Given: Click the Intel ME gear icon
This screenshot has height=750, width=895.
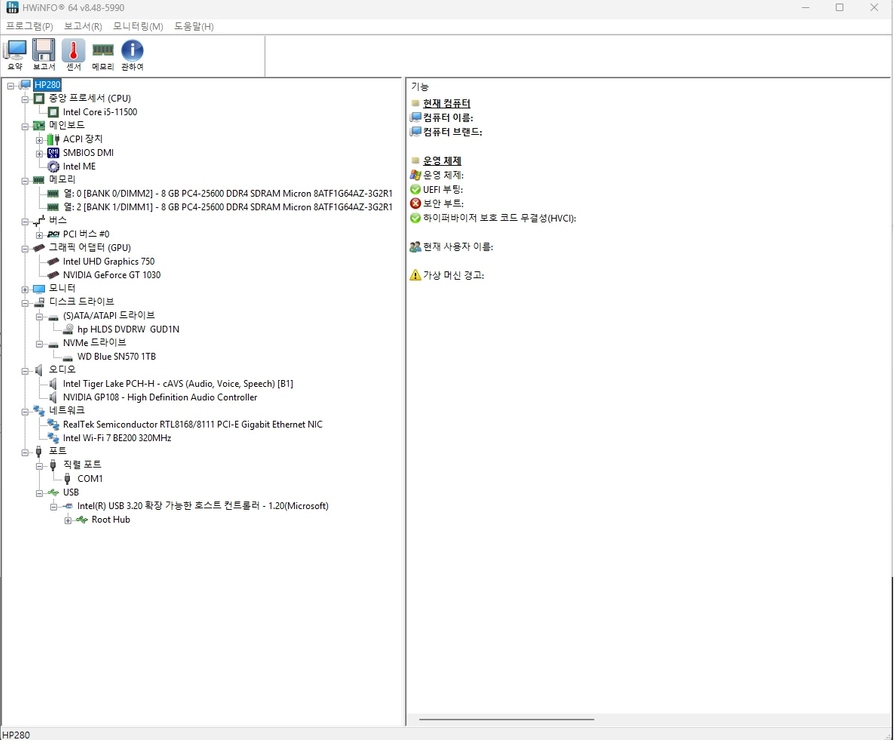Looking at the screenshot, I should [x=53, y=167].
